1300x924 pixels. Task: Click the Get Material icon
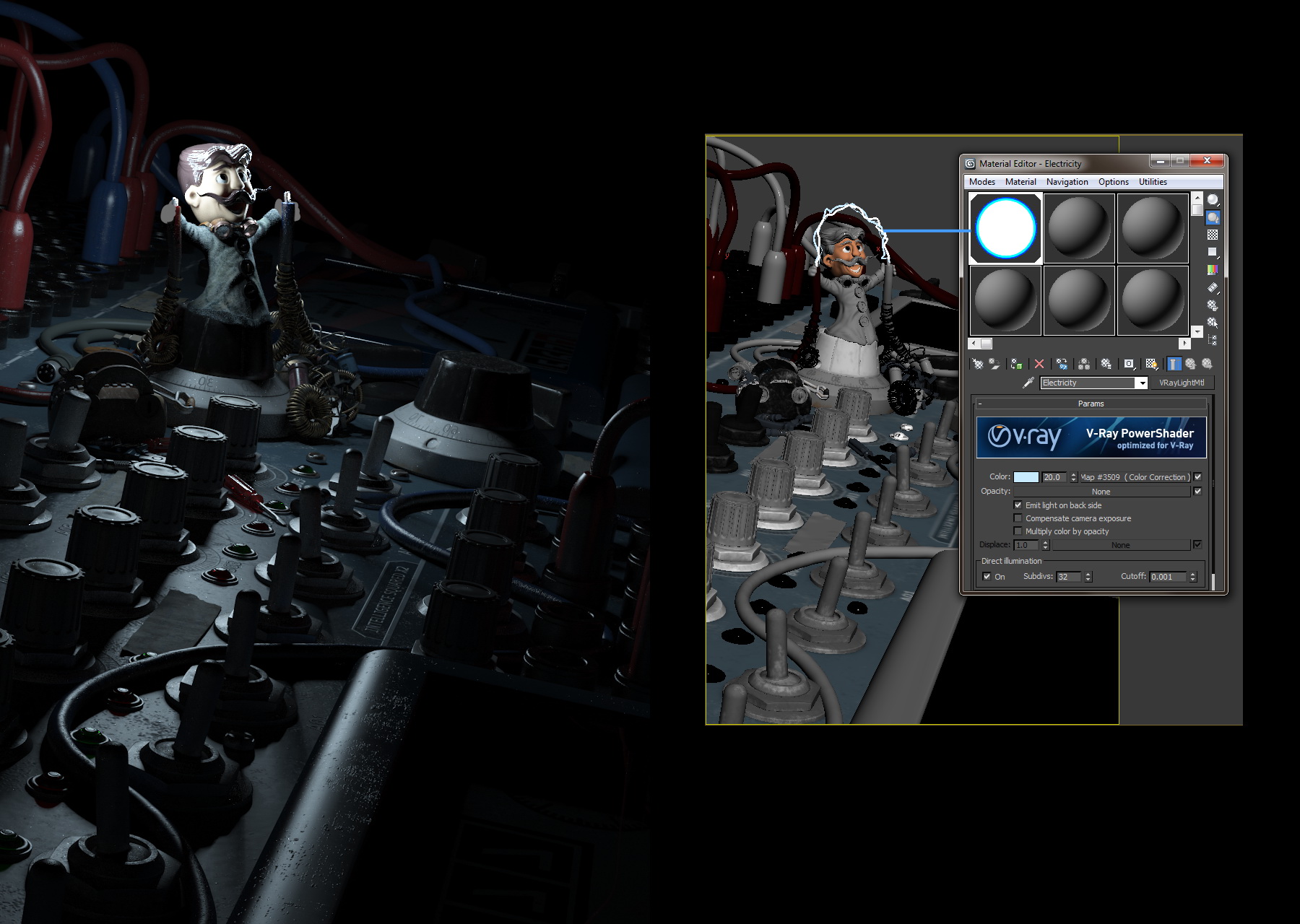pyautogui.click(x=977, y=364)
